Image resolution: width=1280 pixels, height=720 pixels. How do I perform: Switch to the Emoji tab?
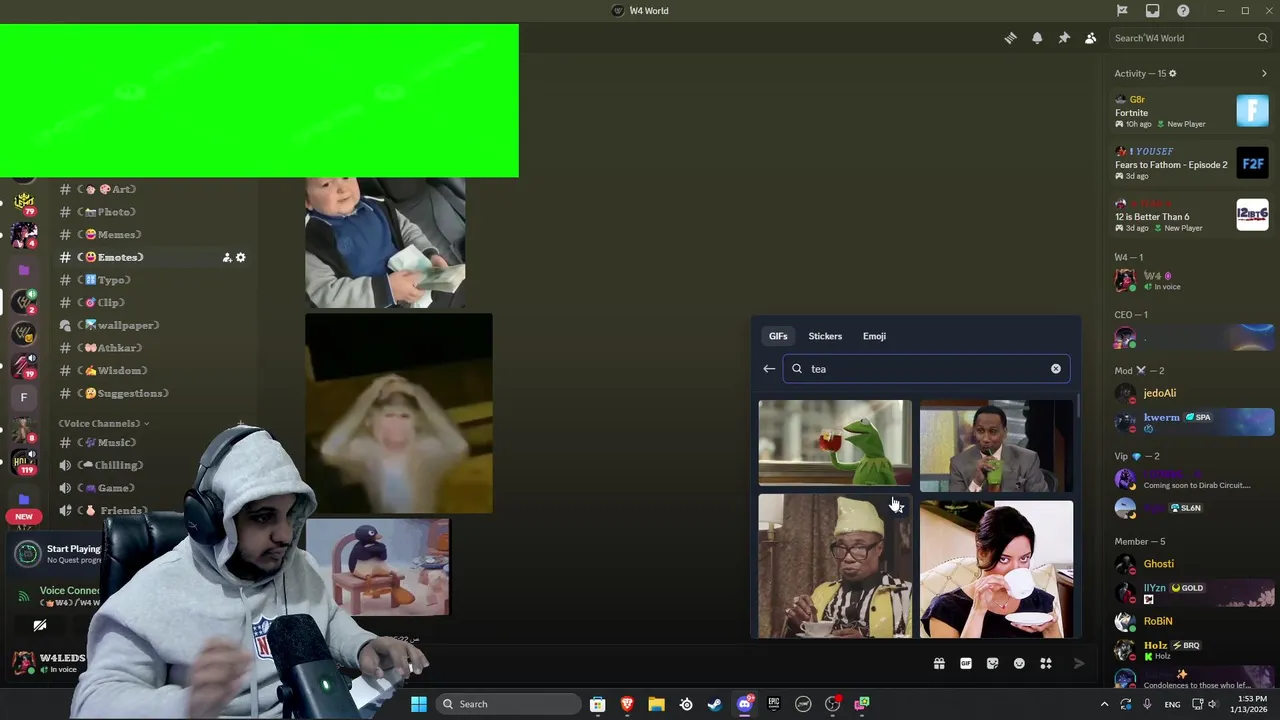click(x=874, y=336)
